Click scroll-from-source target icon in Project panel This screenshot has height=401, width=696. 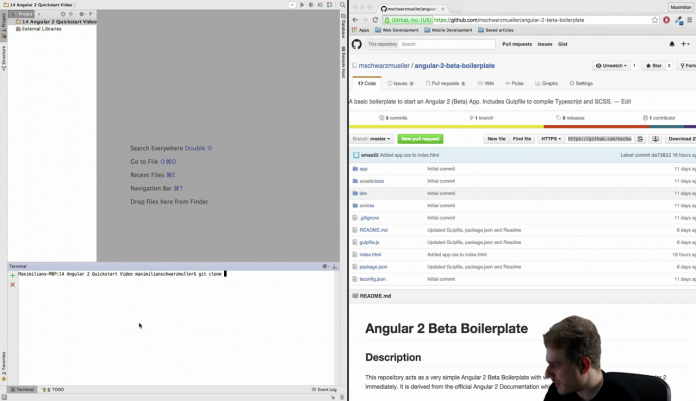(x=63, y=14)
